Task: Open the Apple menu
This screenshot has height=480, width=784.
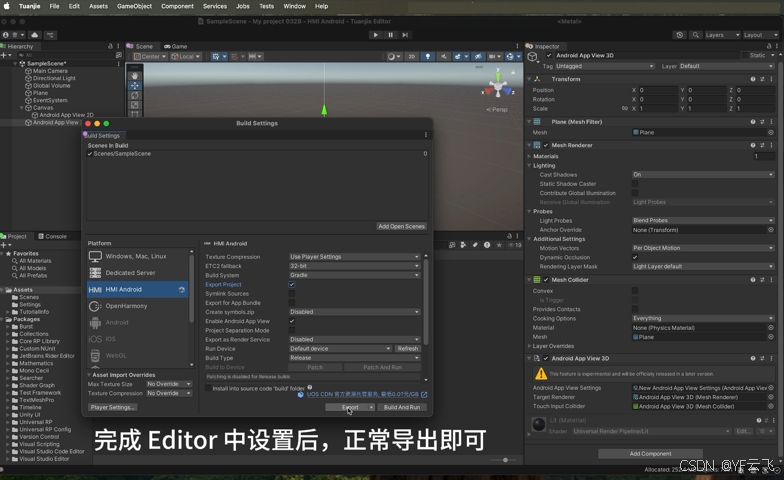Action: click(x=6, y=6)
